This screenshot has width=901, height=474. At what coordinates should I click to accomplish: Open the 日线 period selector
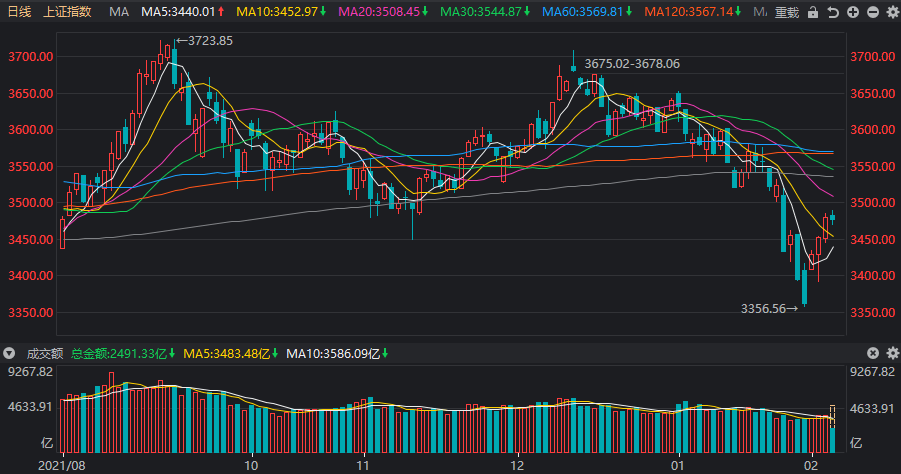tap(19, 12)
